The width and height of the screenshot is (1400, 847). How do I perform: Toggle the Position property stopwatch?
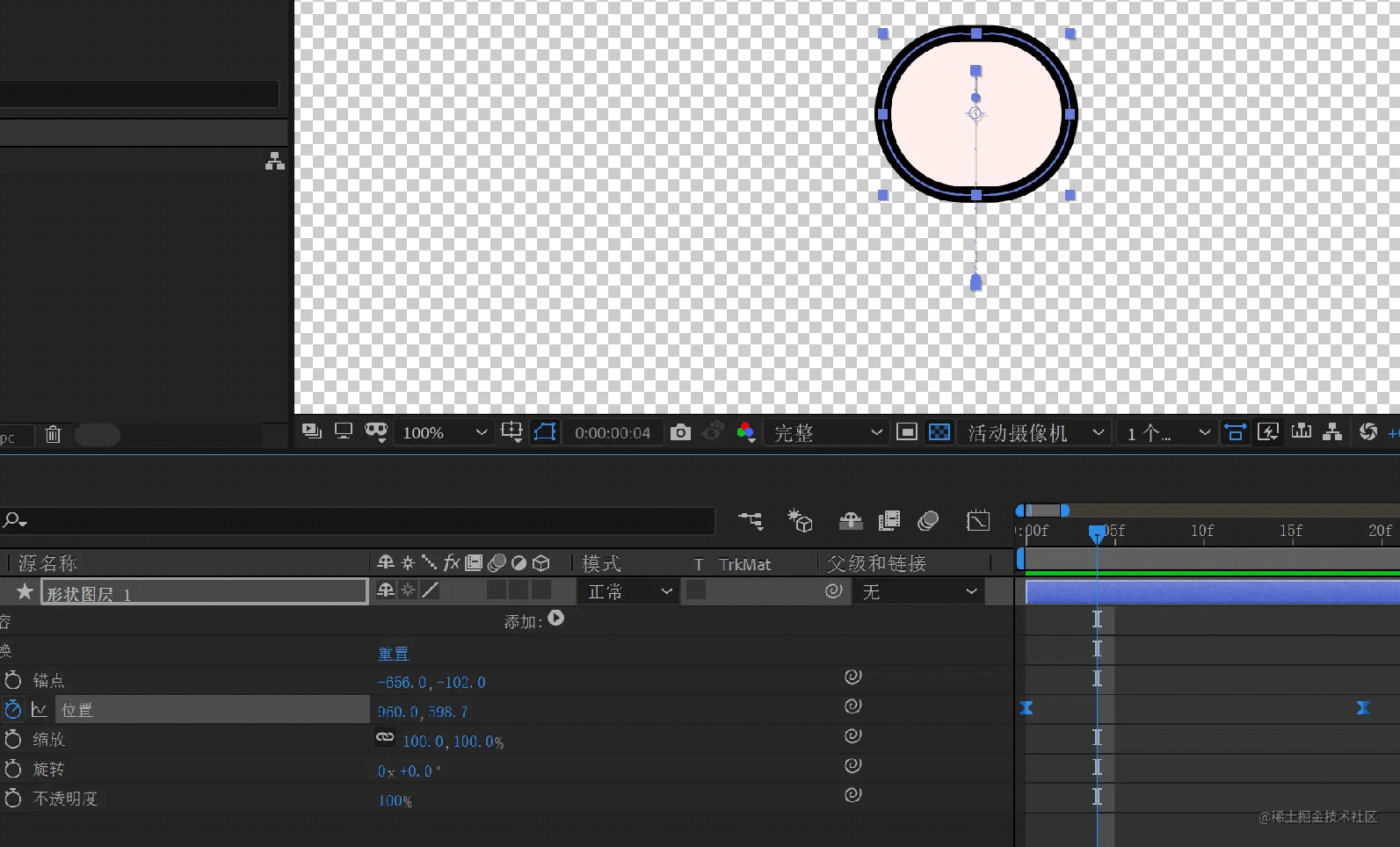[12, 710]
